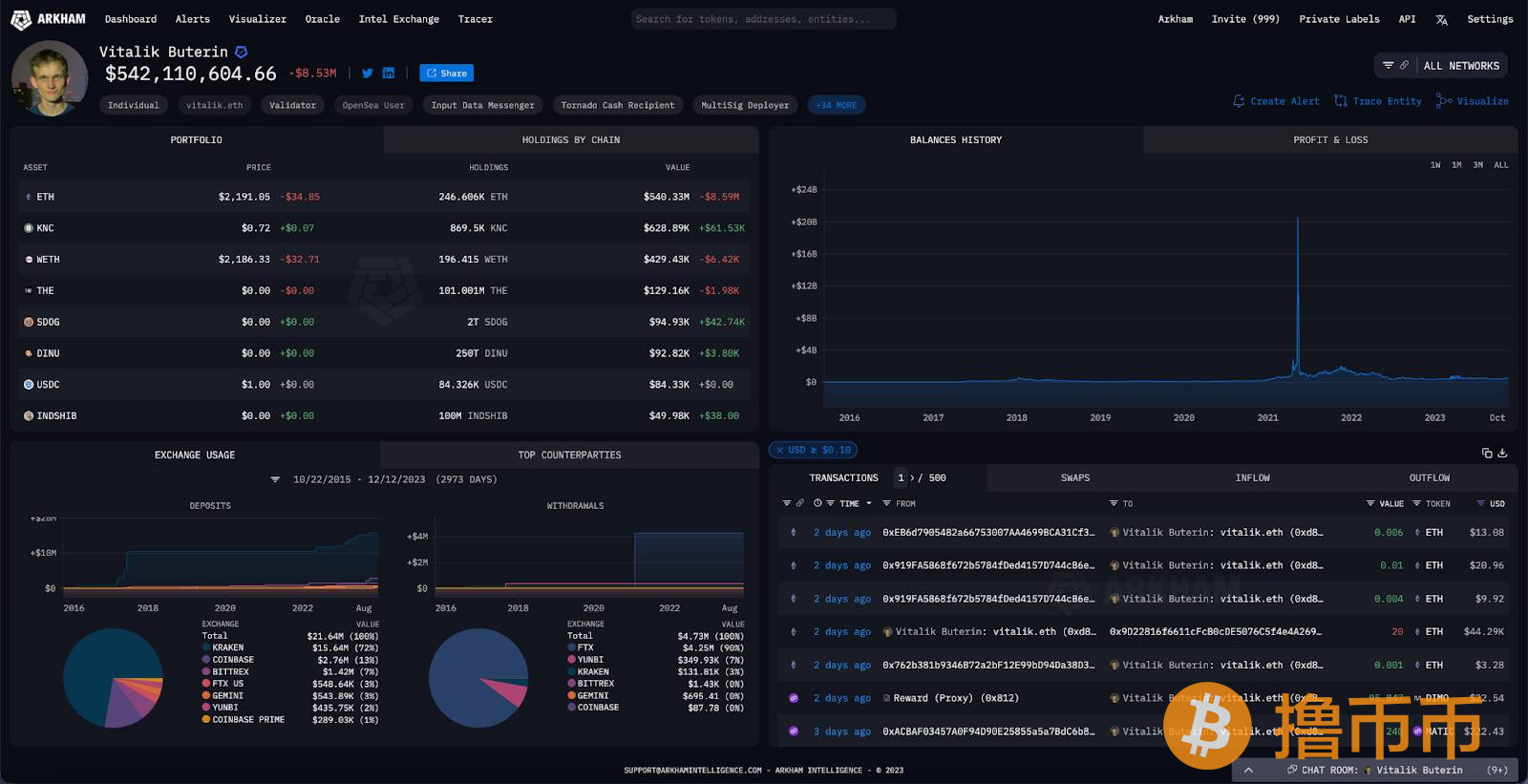1528x784 pixels.
Task: Switch to the Inflow tab
Action: tap(1253, 477)
